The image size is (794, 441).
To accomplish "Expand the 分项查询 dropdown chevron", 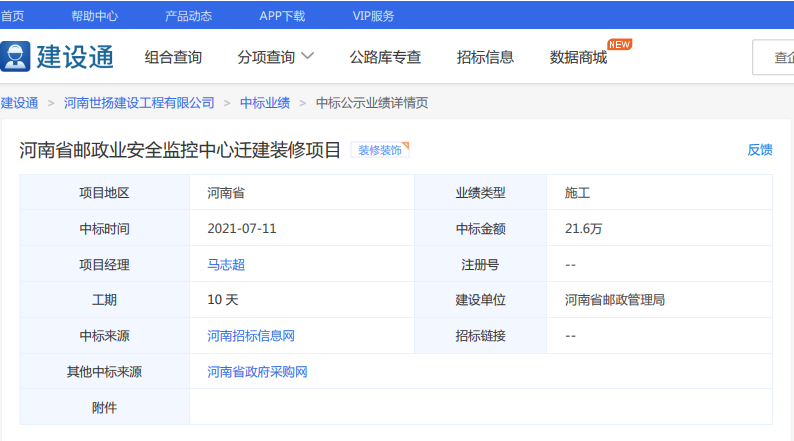I will pyautogui.click(x=308, y=56).
